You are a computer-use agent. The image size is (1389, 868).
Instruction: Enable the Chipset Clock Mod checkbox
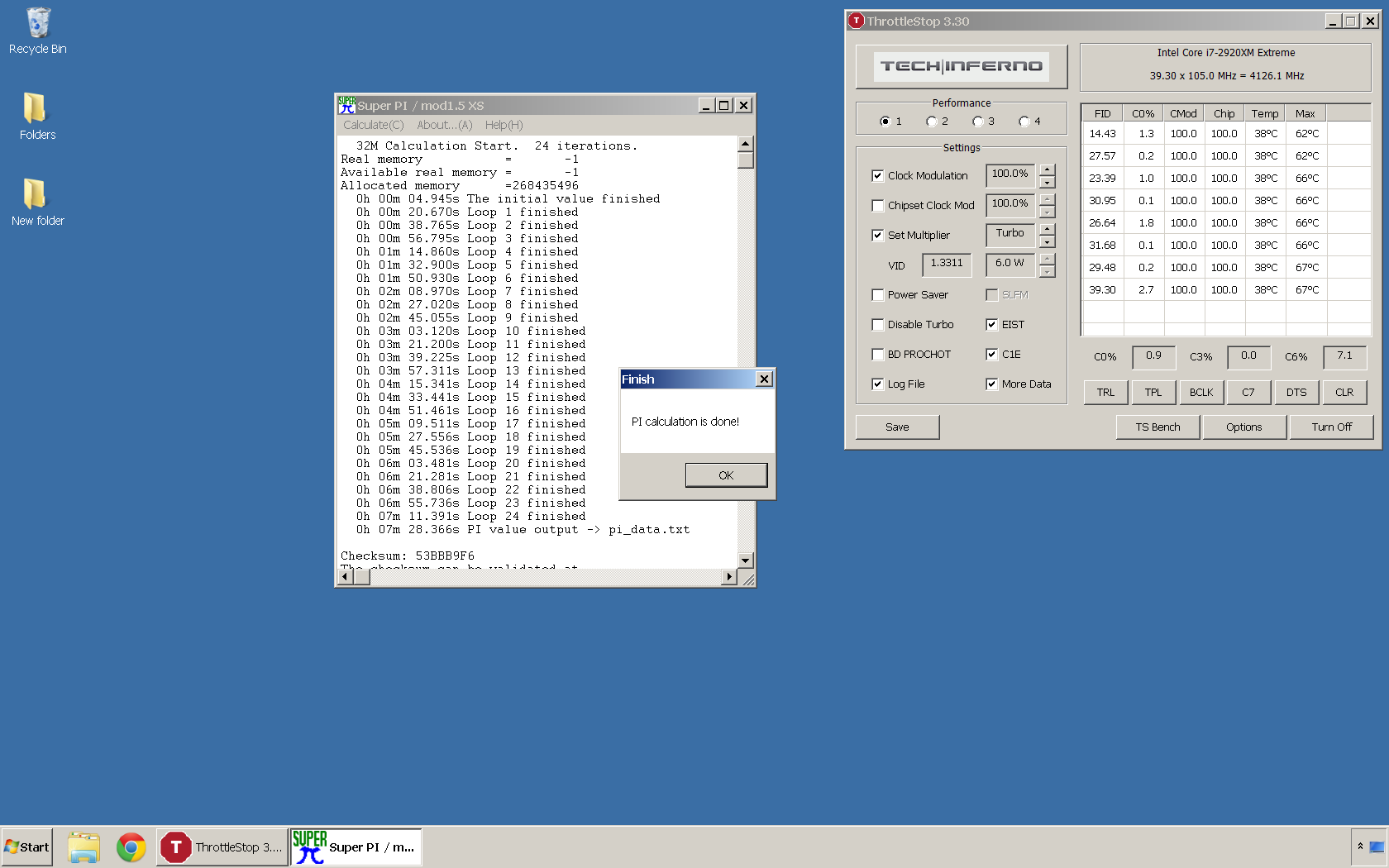877,205
